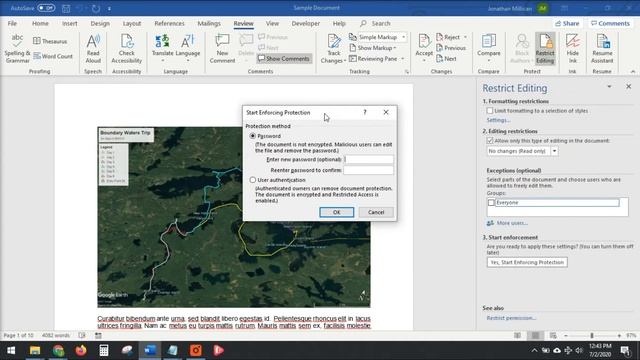The width and height of the screenshot is (640, 360).
Task: Click the Save icon in title bar
Action: pyautogui.click(x=66, y=8)
